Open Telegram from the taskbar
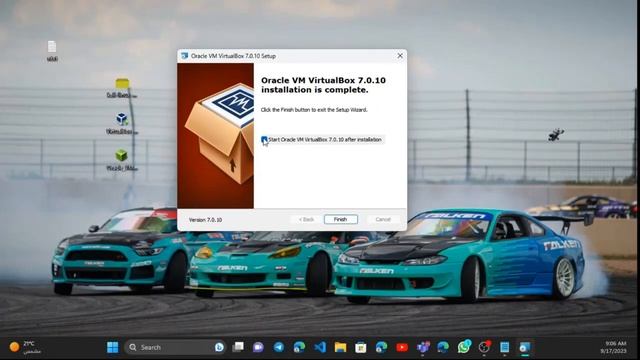This screenshot has width=640, height=360. [279, 347]
